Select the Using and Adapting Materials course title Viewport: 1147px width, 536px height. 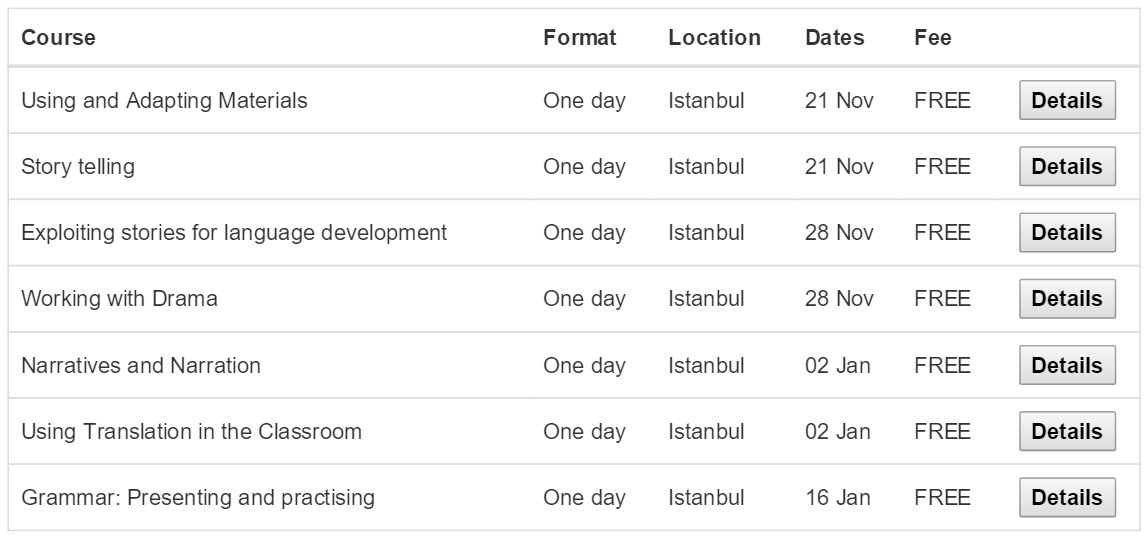[x=164, y=101]
